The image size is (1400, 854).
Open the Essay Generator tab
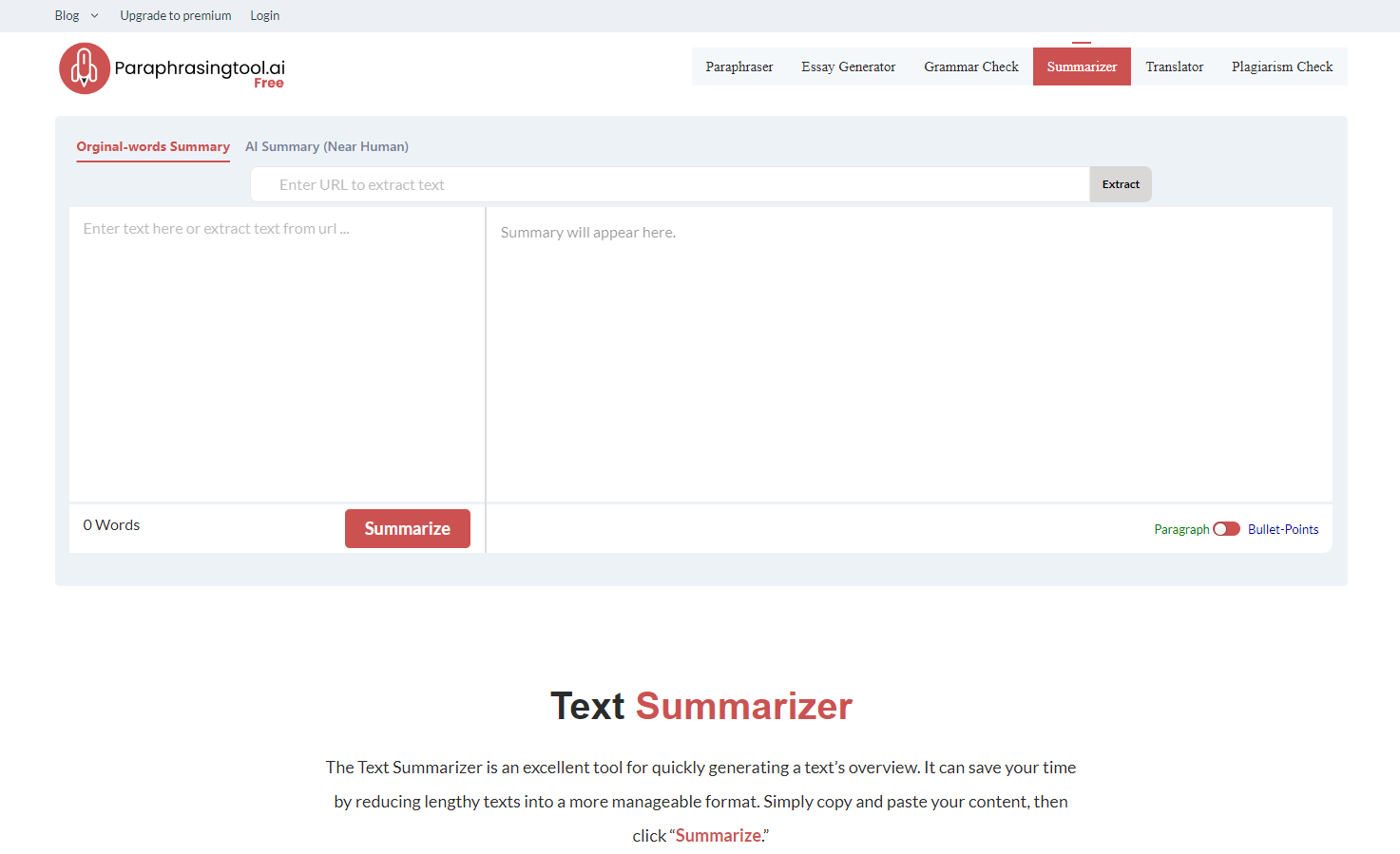click(x=849, y=66)
